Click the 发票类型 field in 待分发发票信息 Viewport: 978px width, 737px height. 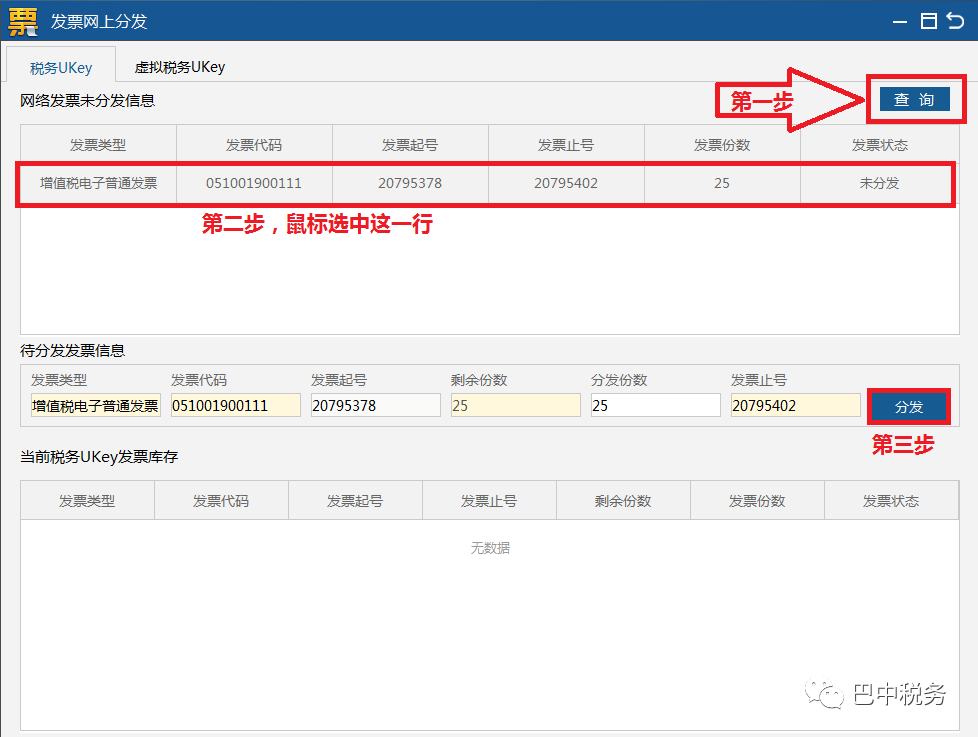[x=95, y=405]
